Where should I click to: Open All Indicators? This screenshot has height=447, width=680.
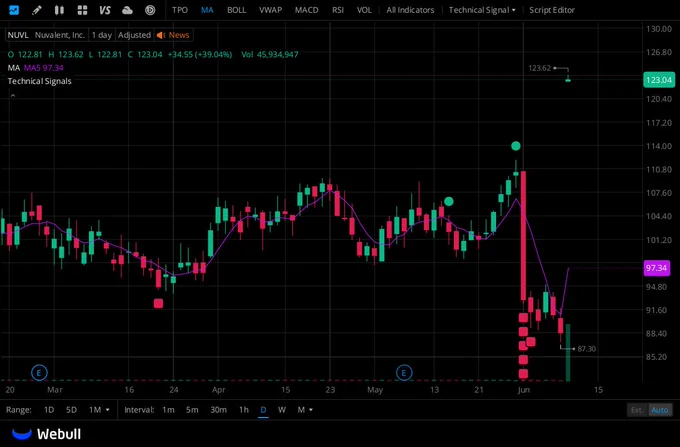click(x=410, y=10)
